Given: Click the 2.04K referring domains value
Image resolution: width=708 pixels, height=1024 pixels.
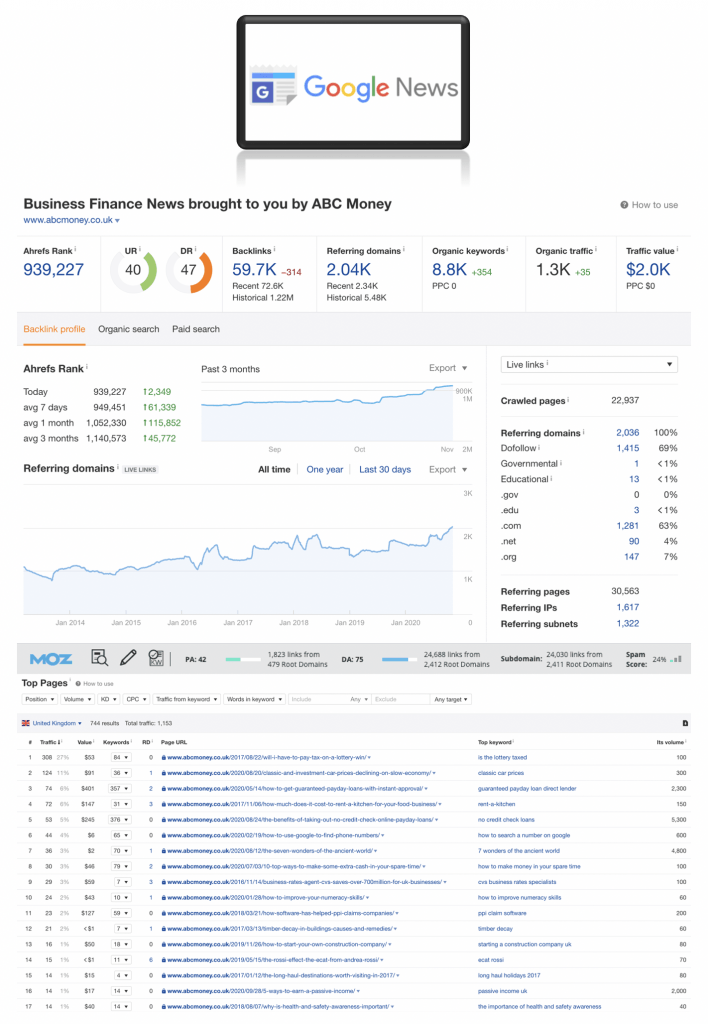Looking at the screenshot, I should 349,270.
